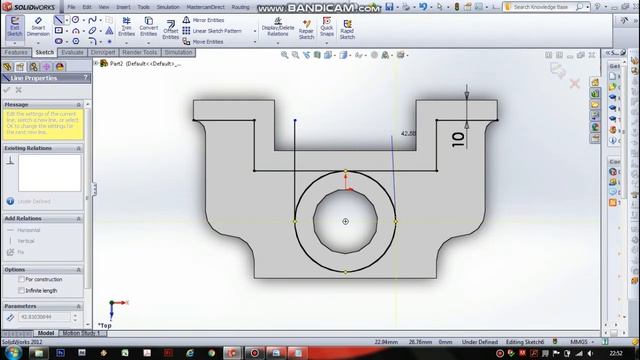
Task: Open the Exit Sketch dropdown arrow
Action: click(x=15, y=43)
